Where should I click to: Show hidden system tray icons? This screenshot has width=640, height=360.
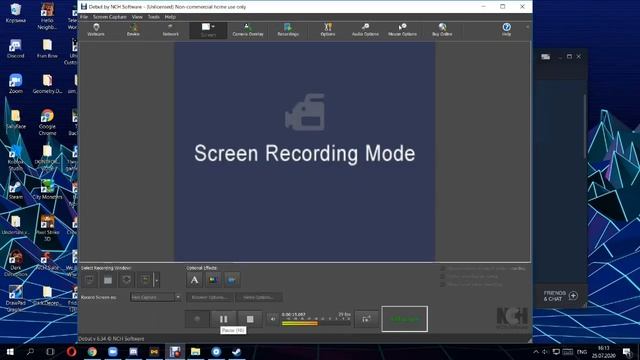536,352
